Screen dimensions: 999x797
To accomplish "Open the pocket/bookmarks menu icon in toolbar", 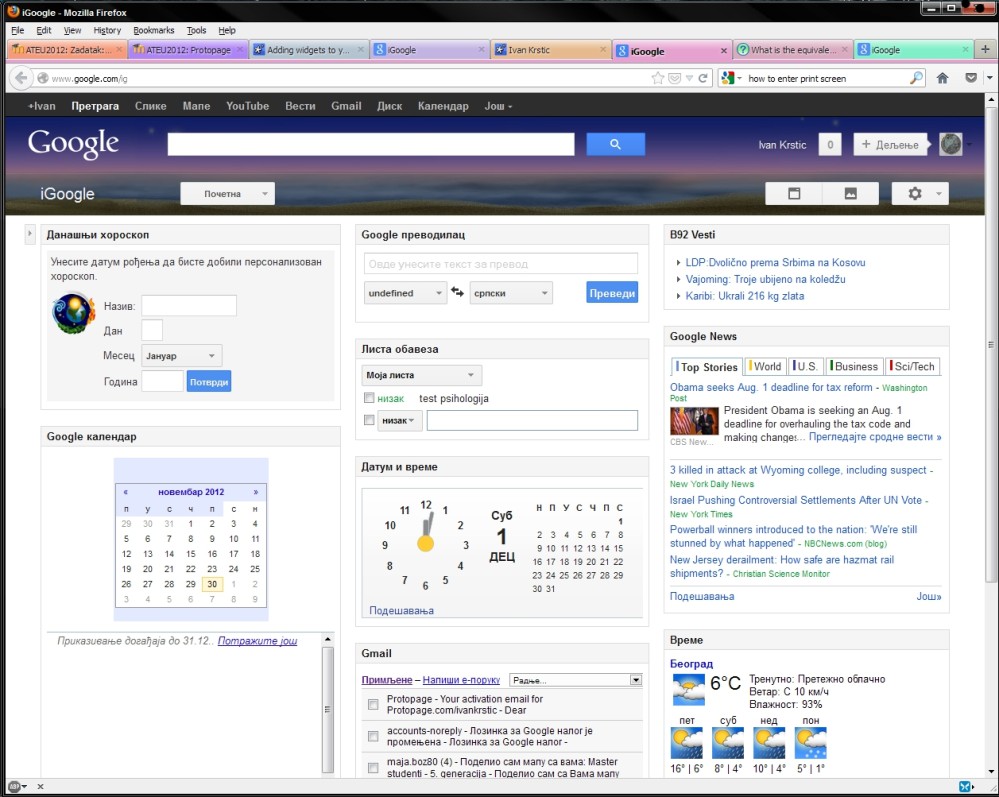I will click(x=971, y=78).
